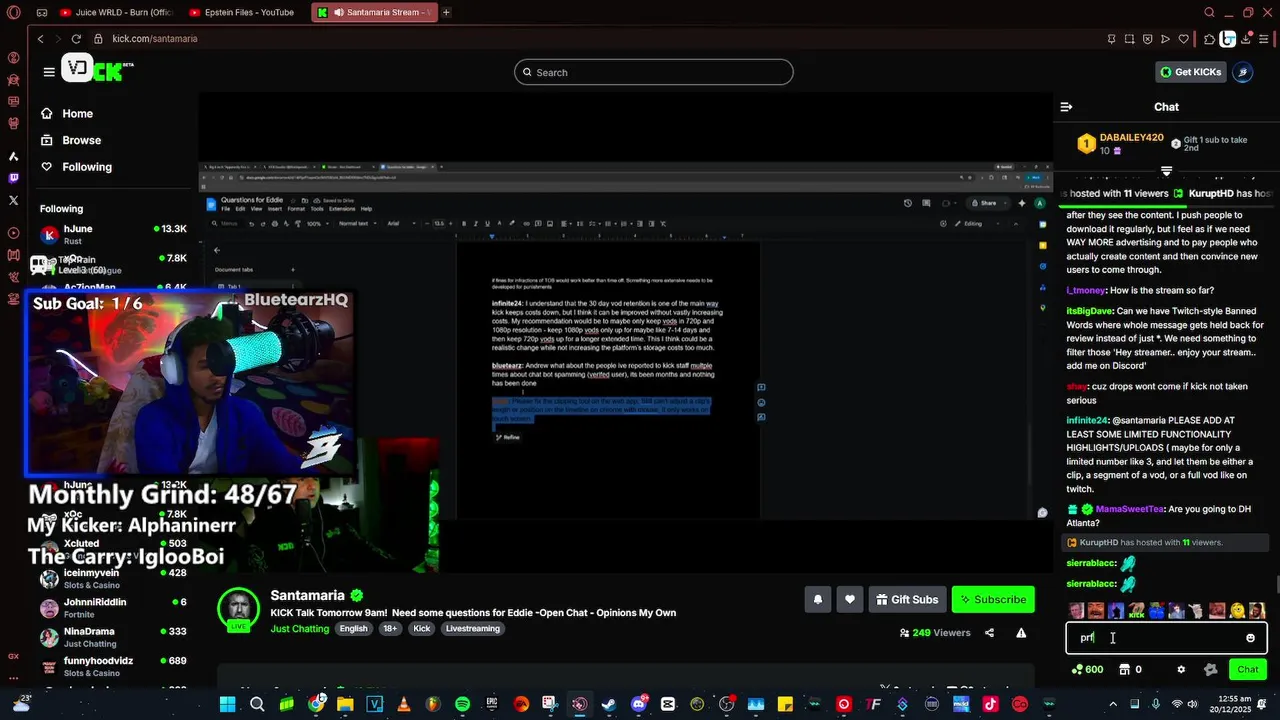
Task: Open the channel points shop icon
Action: click(1124, 669)
